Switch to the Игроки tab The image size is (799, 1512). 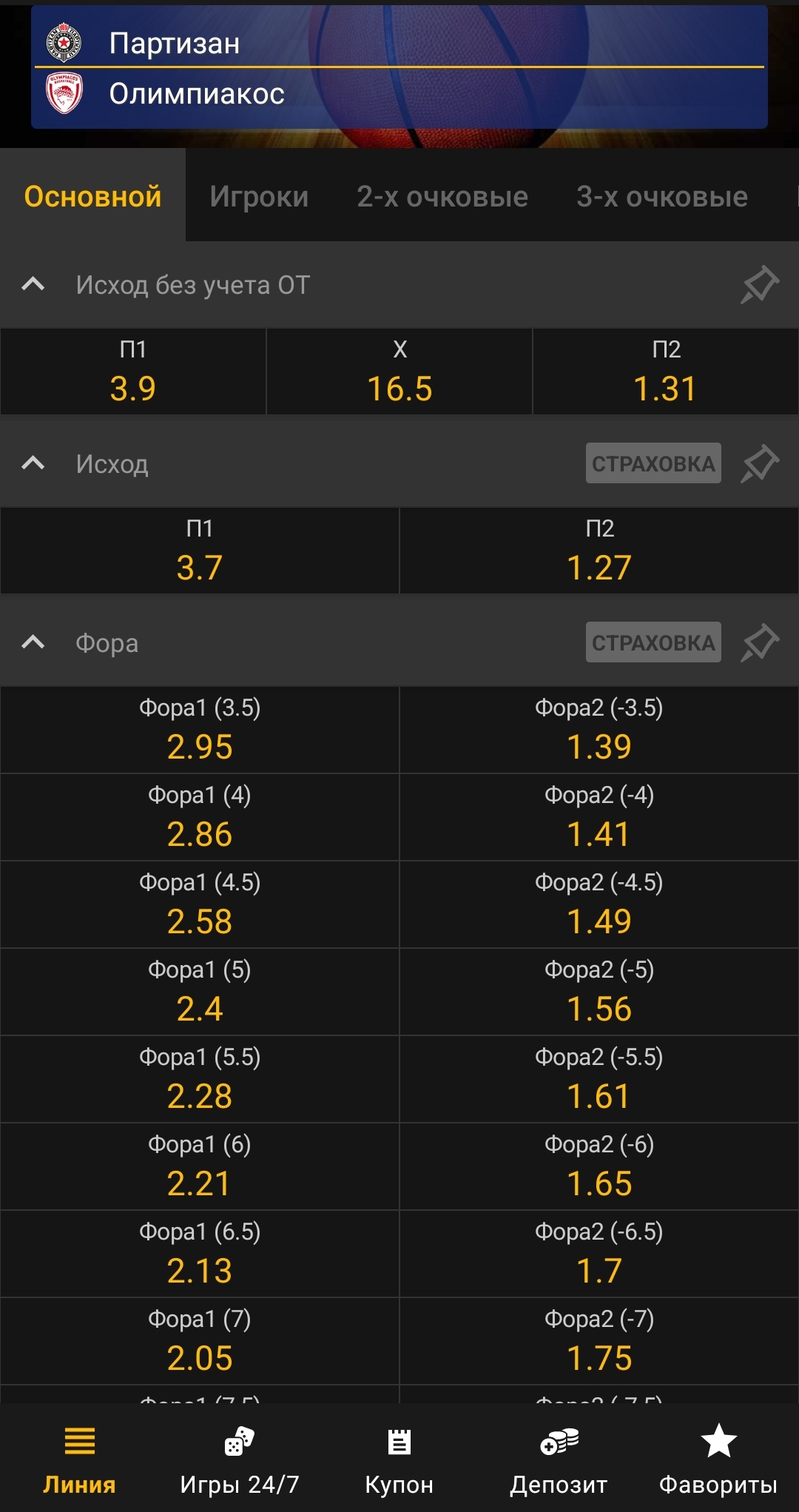click(259, 196)
